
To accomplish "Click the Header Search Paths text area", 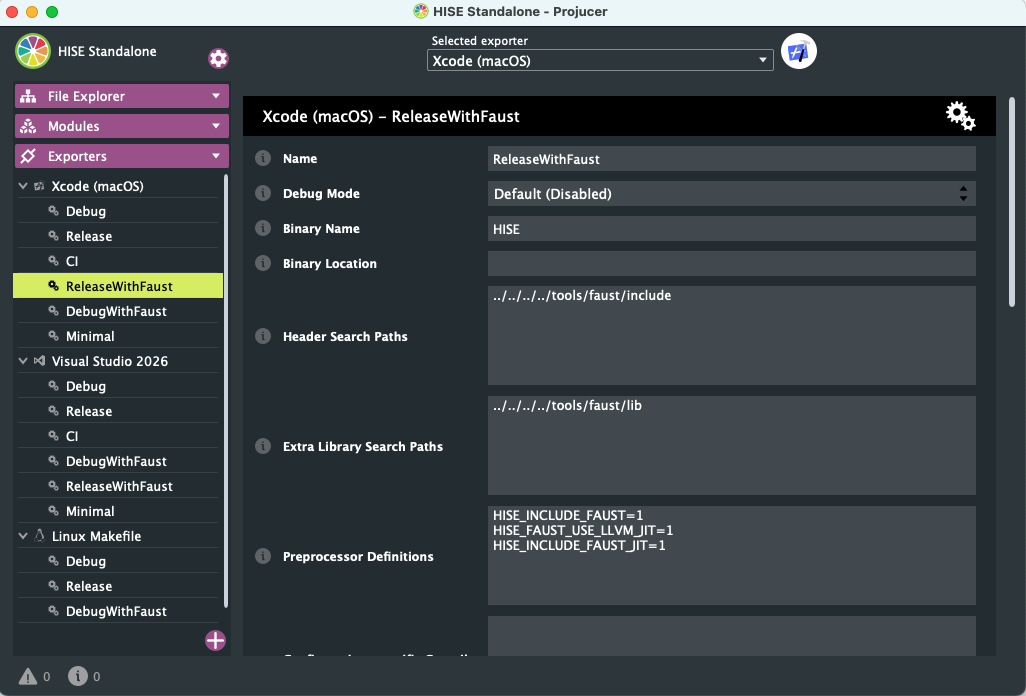I will (732, 335).
